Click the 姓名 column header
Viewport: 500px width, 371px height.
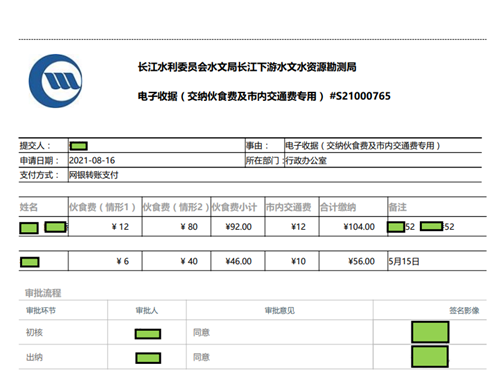click(x=29, y=207)
